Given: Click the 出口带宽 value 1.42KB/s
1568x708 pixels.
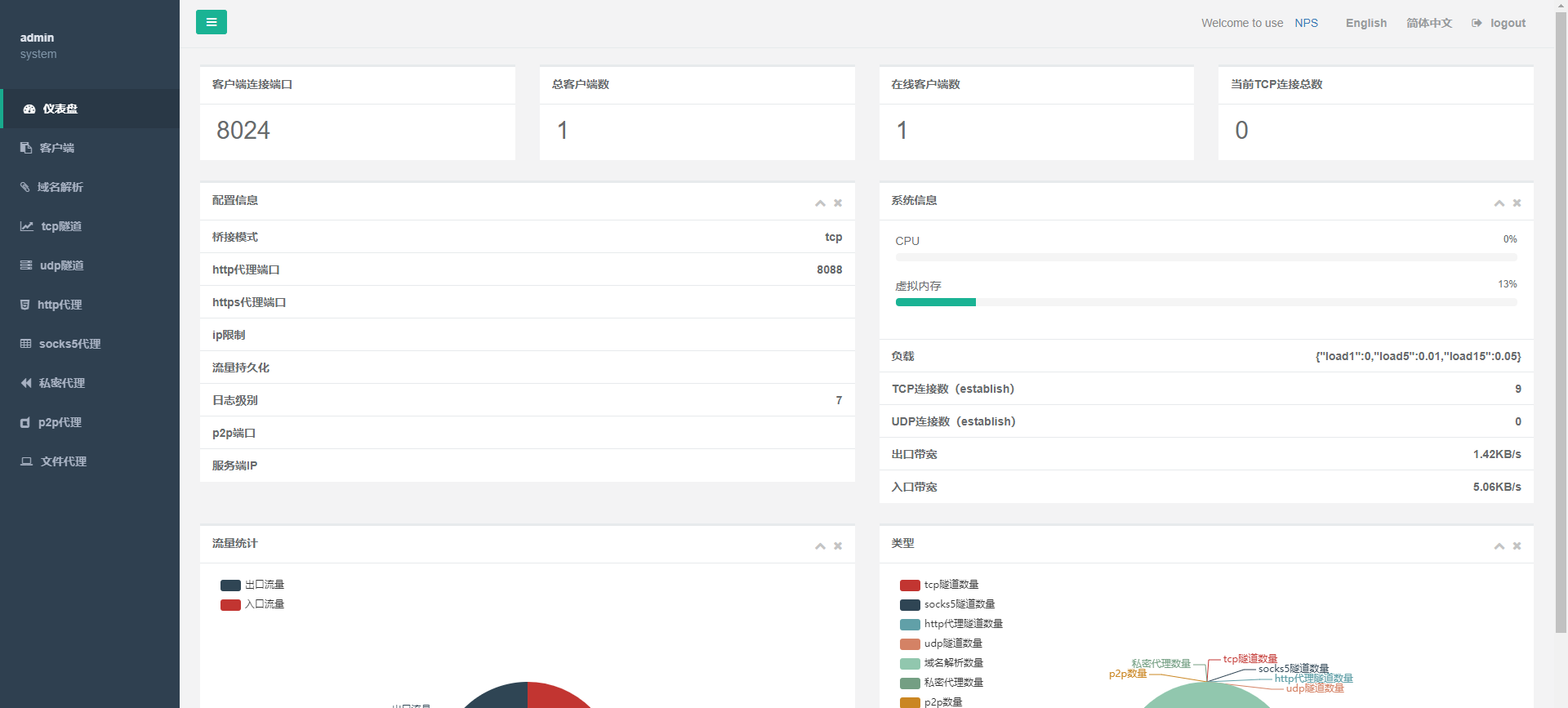Looking at the screenshot, I should point(1497,454).
